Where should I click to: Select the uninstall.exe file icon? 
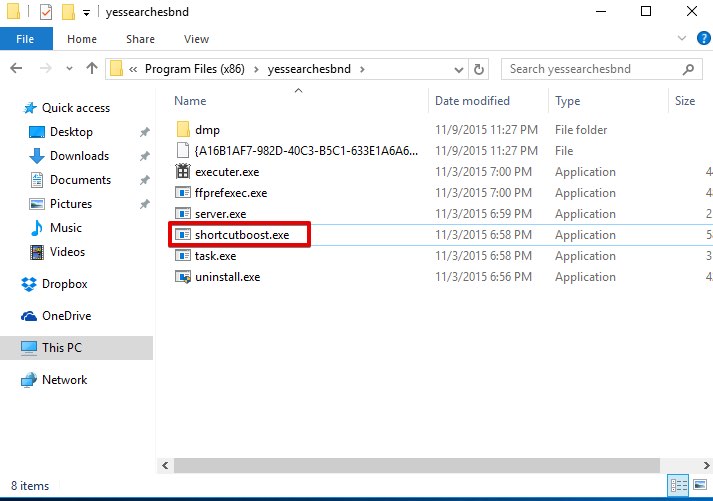[183, 277]
